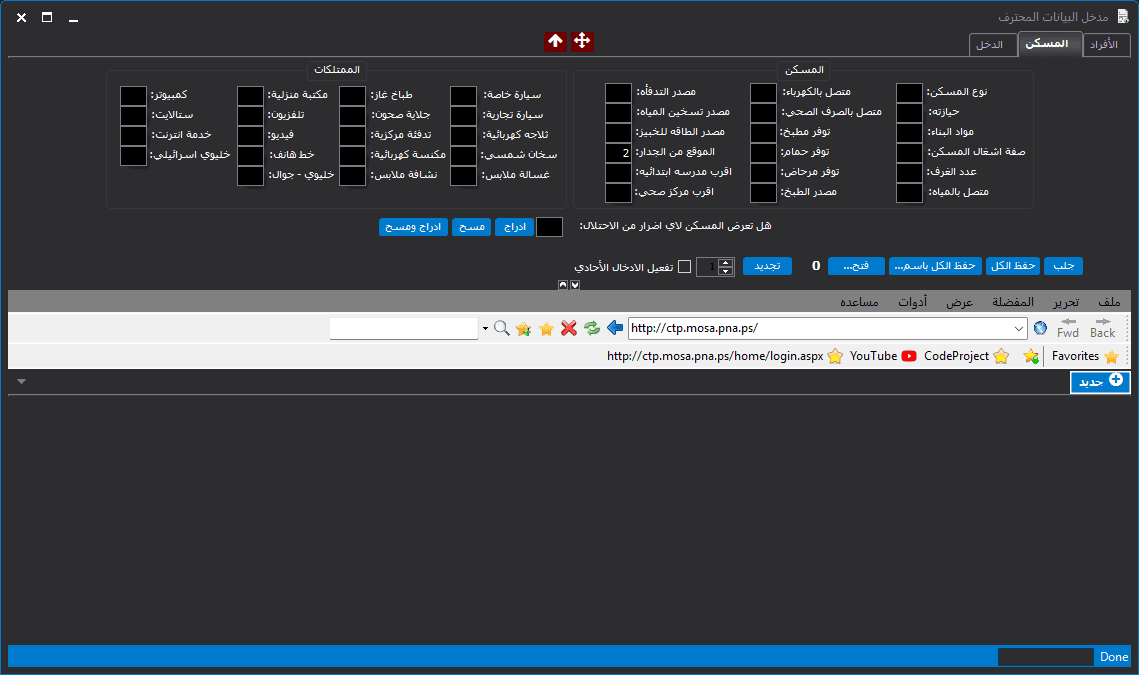Open the ملف menu
Viewport: 1139px width, 675px height.
1109,302
